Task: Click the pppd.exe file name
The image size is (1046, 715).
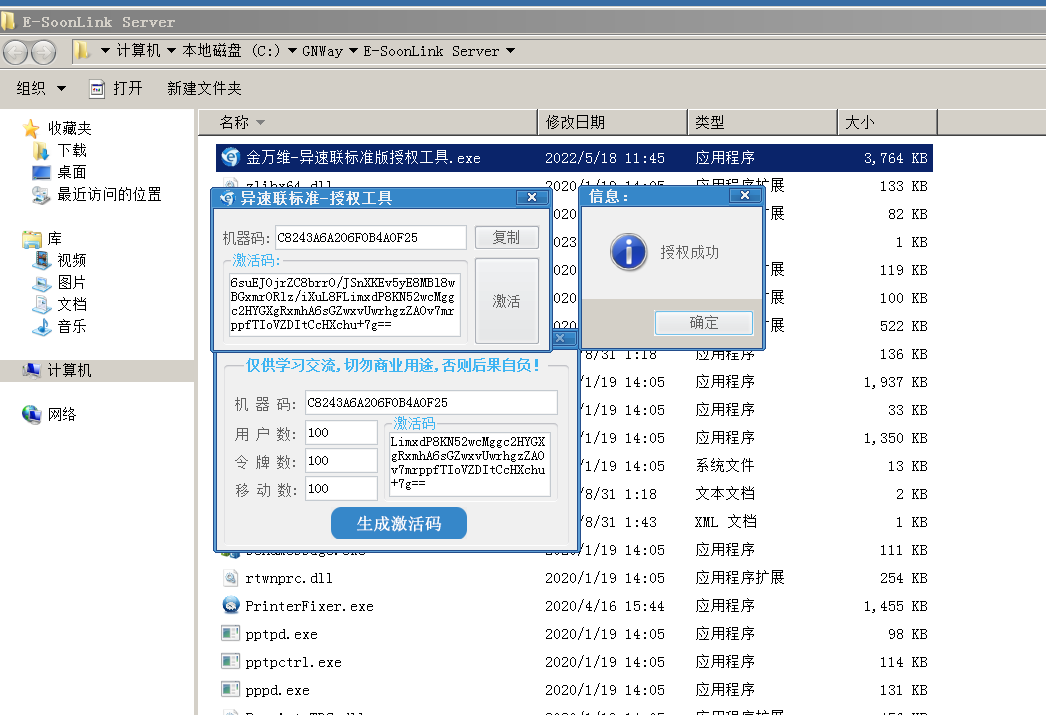Action: (278, 690)
